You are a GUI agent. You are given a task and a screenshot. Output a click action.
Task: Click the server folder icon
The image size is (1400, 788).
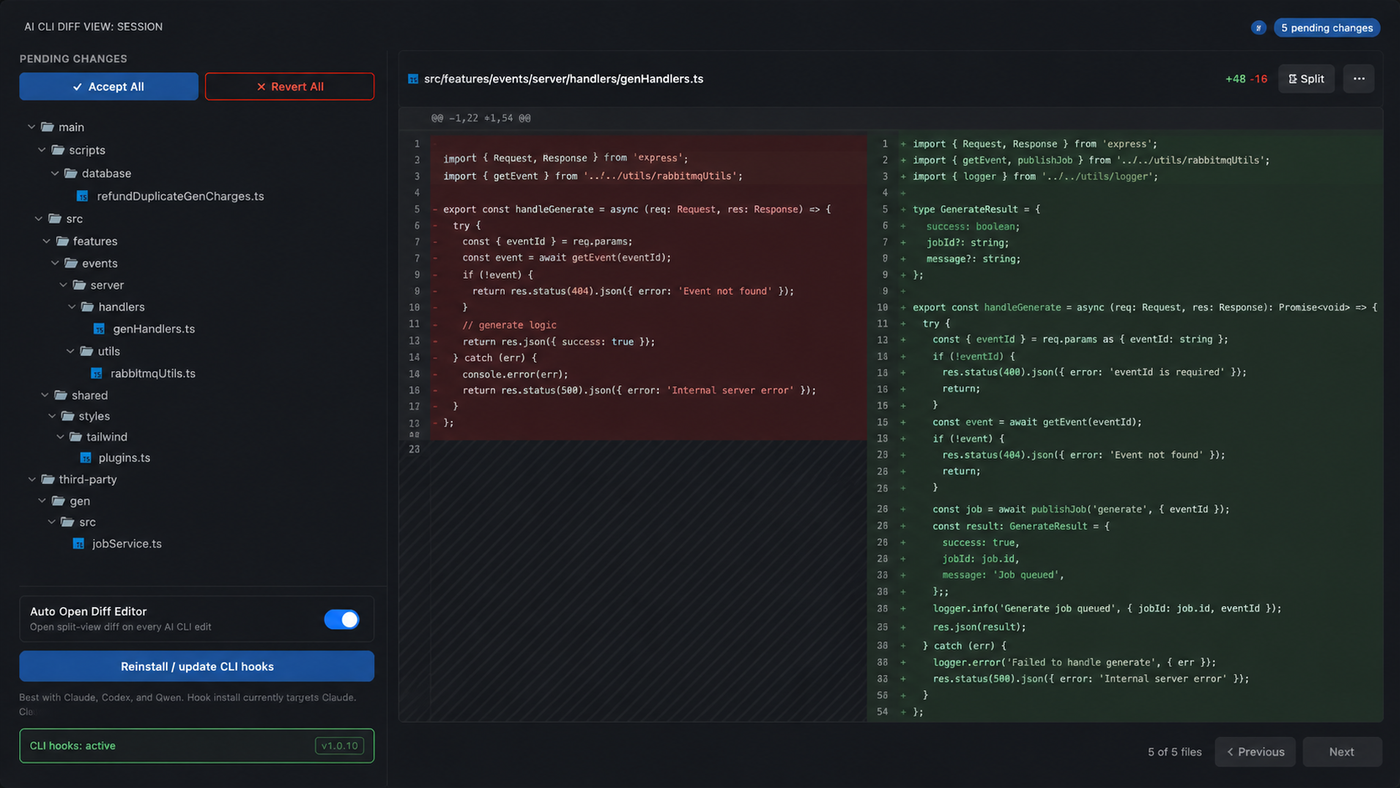(78, 285)
